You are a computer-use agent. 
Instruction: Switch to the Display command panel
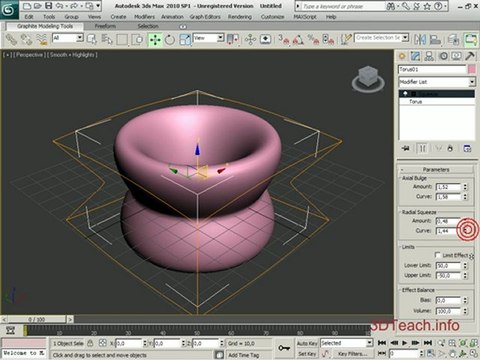point(457,56)
